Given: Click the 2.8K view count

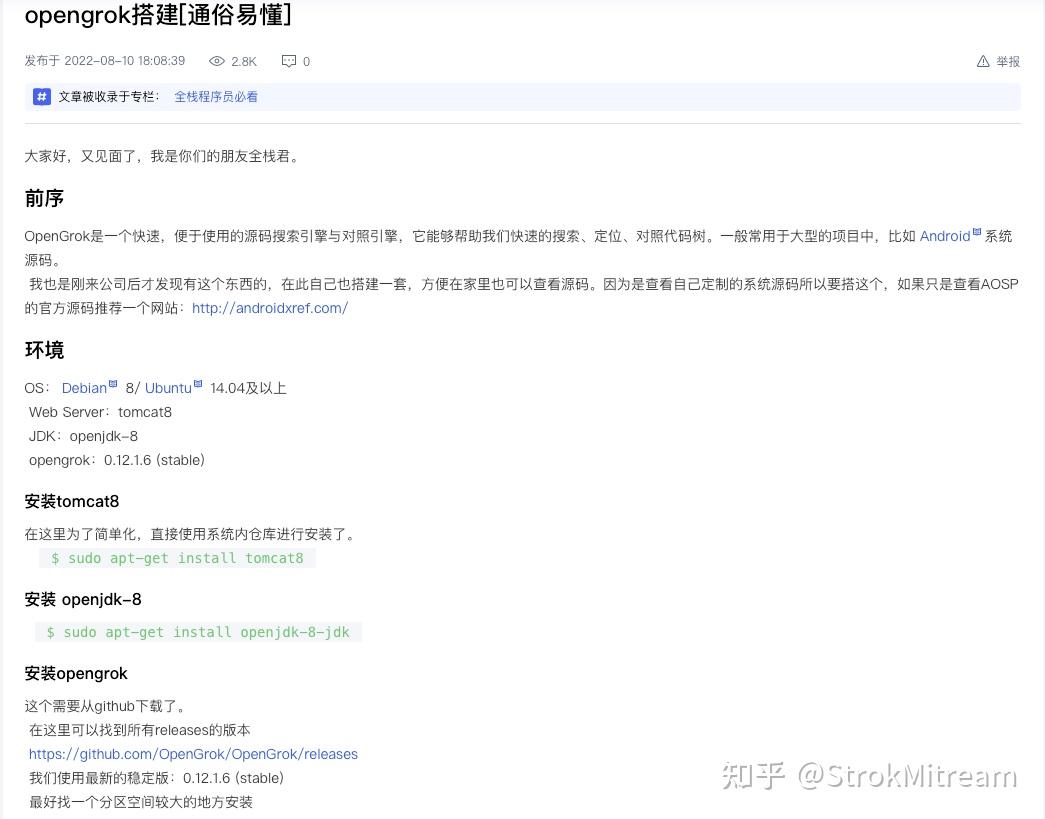Looking at the screenshot, I should tap(244, 61).
